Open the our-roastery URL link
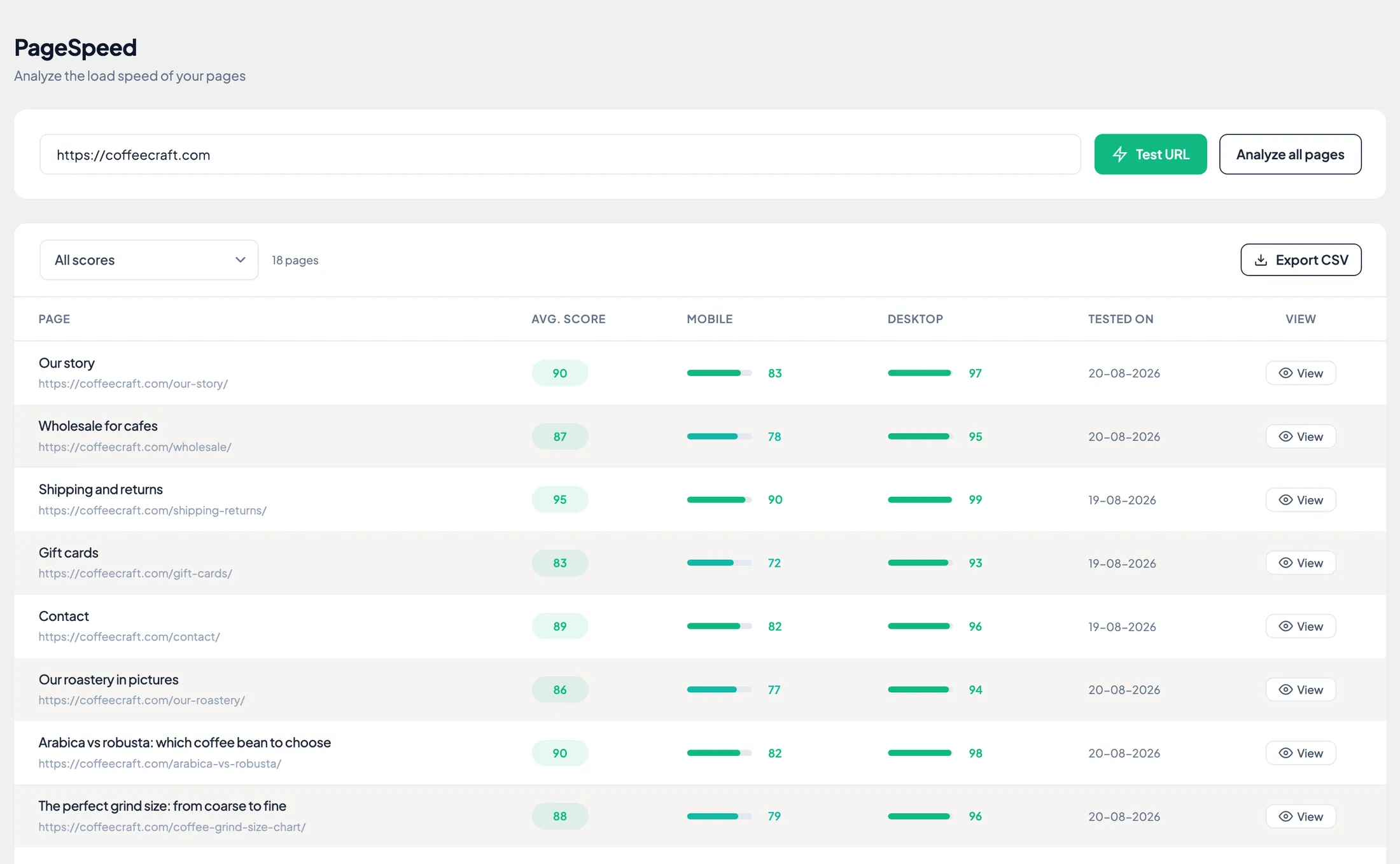 pos(142,700)
